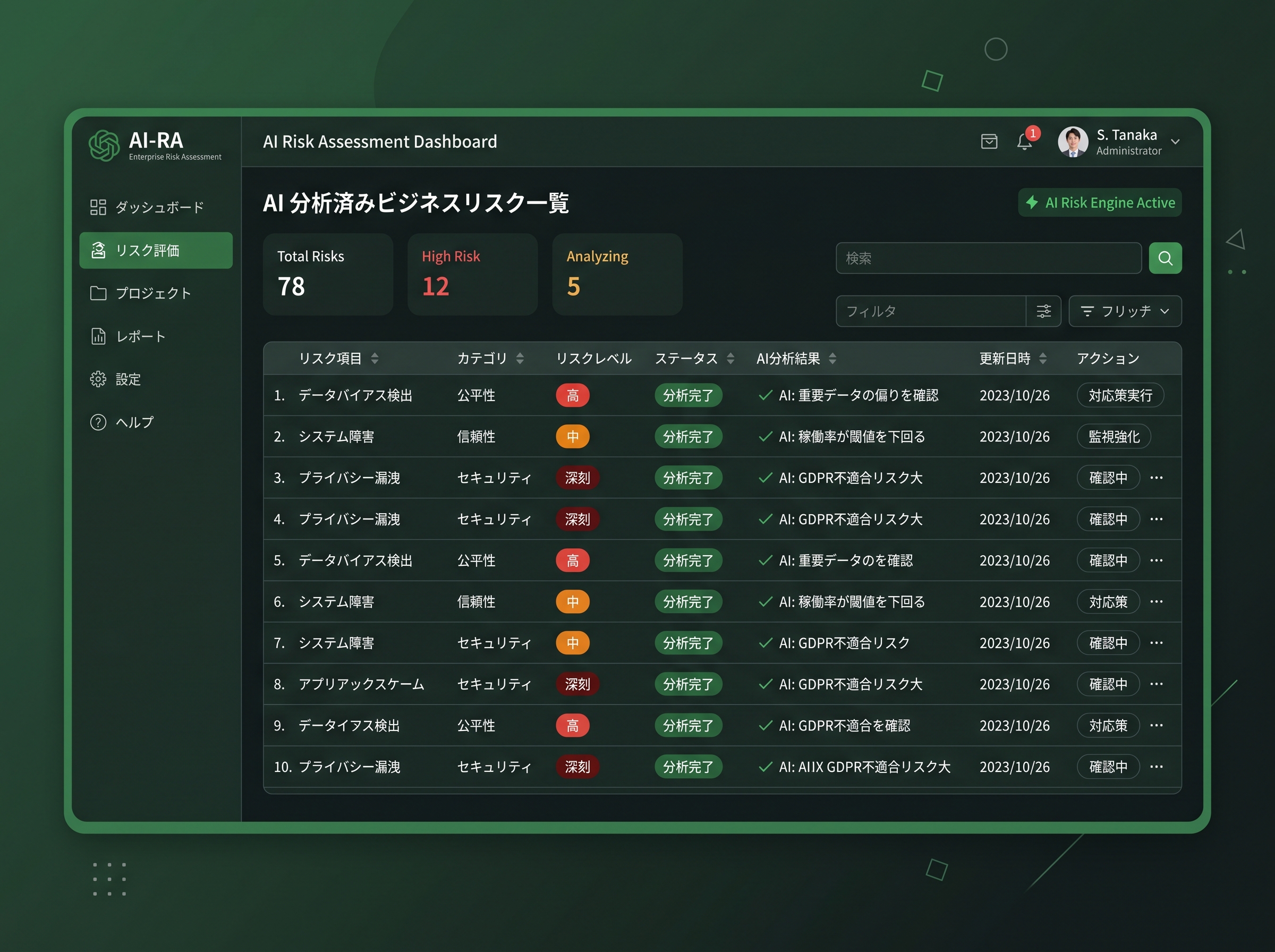Open the inbox icon in the header
This screenshot has height=952, width=1275.
[989, 142]
